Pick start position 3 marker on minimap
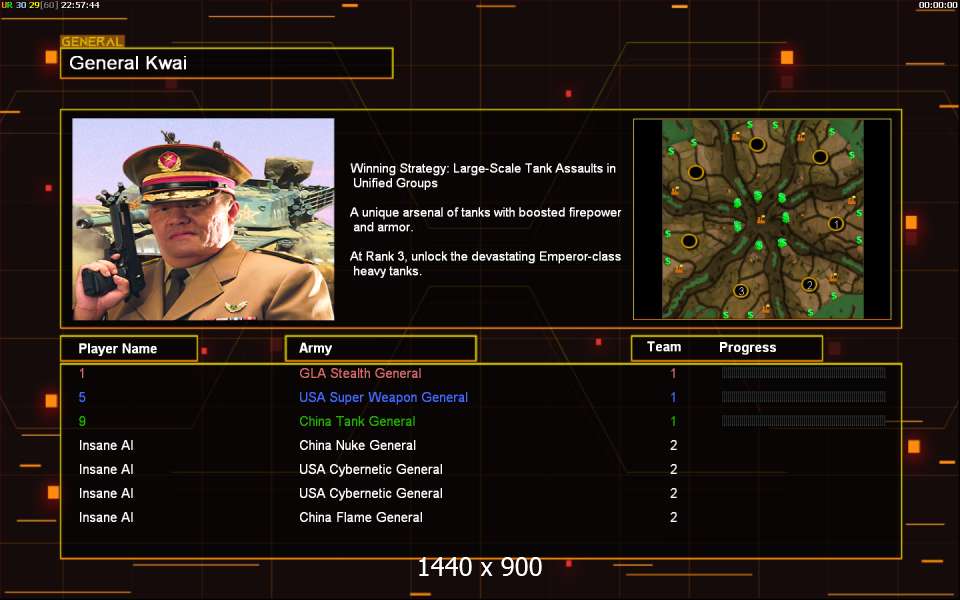 click(x=741, y=291)
